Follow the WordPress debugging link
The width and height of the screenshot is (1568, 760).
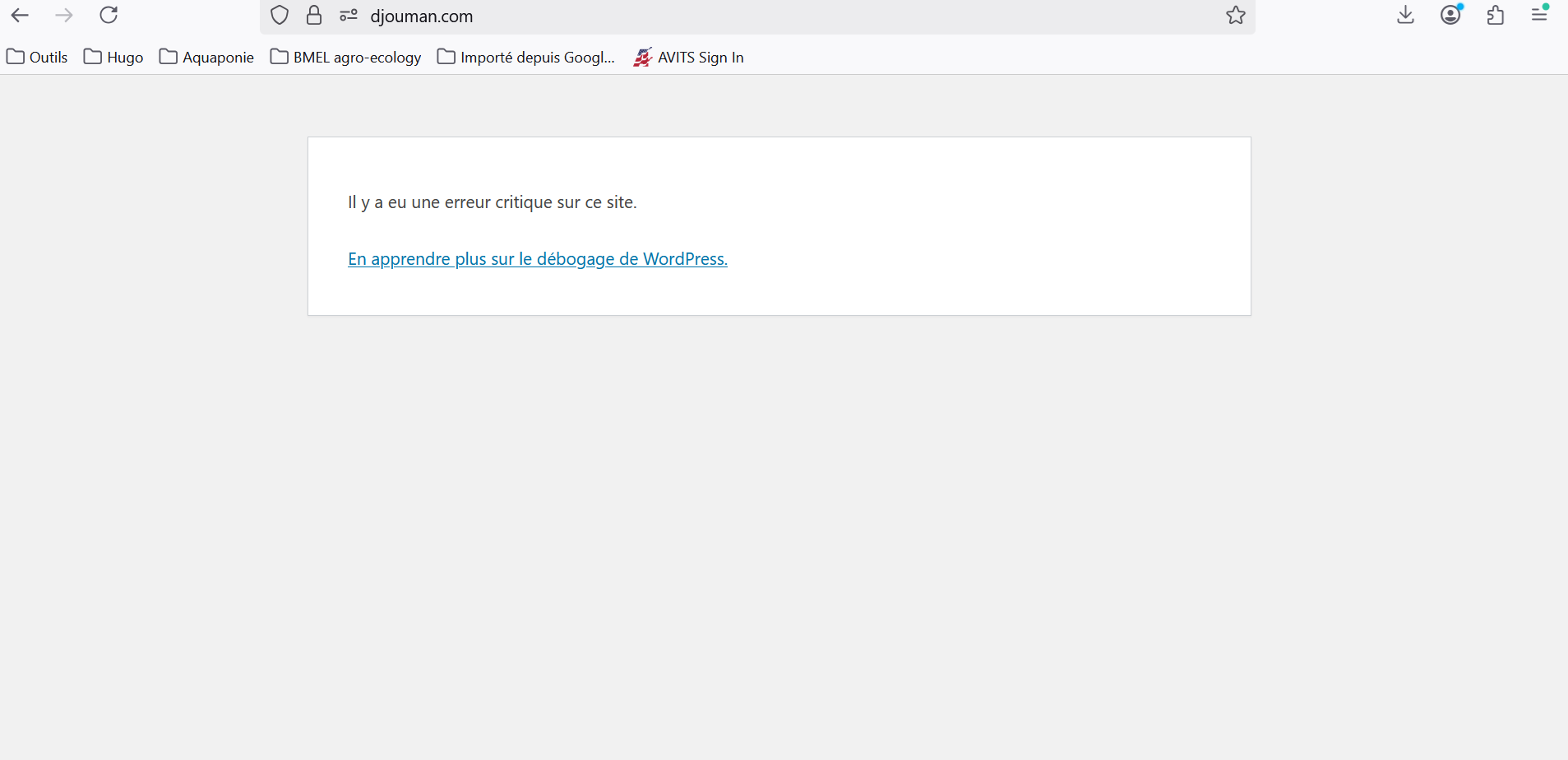pyautogui.click(x=538, y=259)
